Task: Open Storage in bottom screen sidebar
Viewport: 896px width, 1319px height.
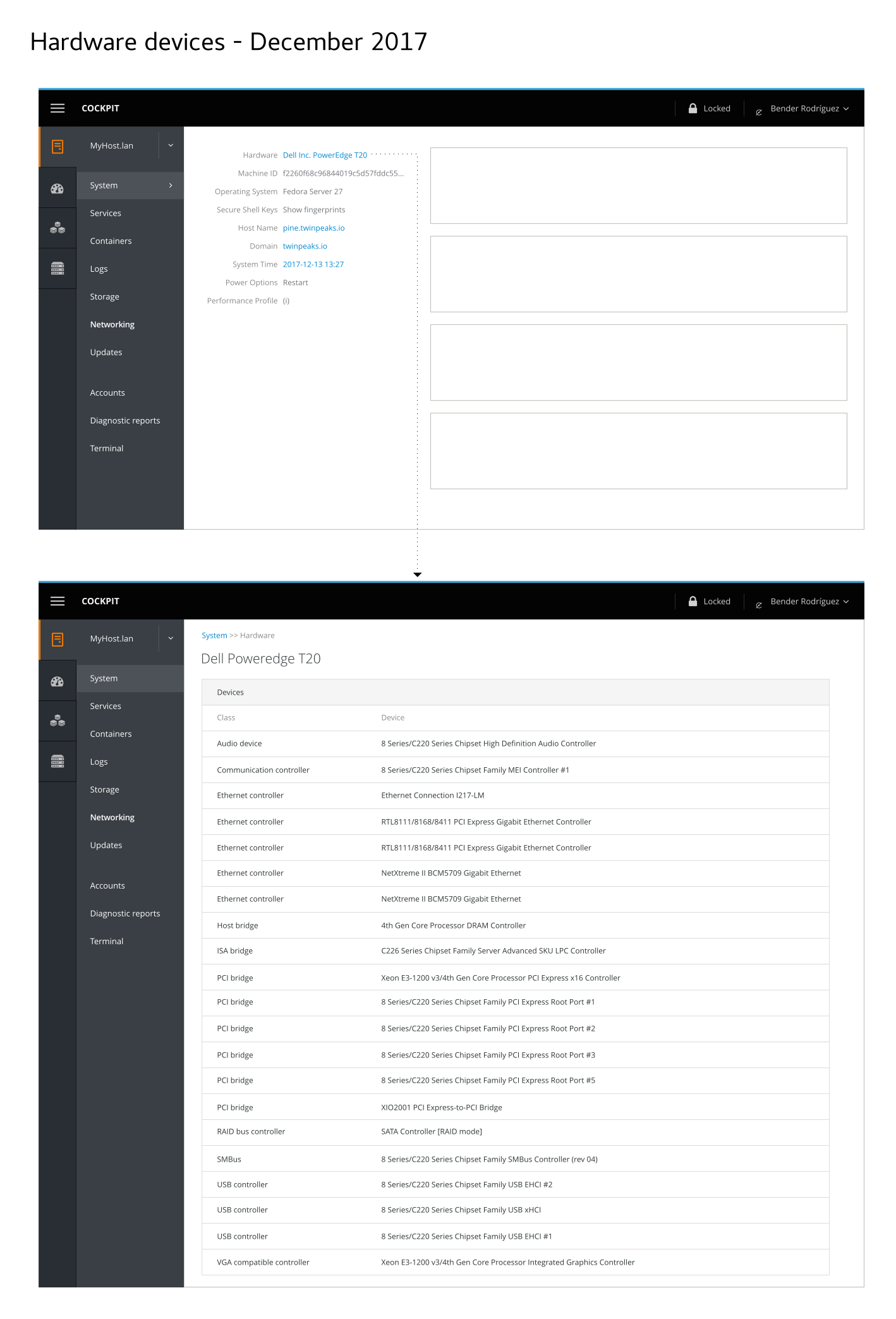Action: click(104, 789)
